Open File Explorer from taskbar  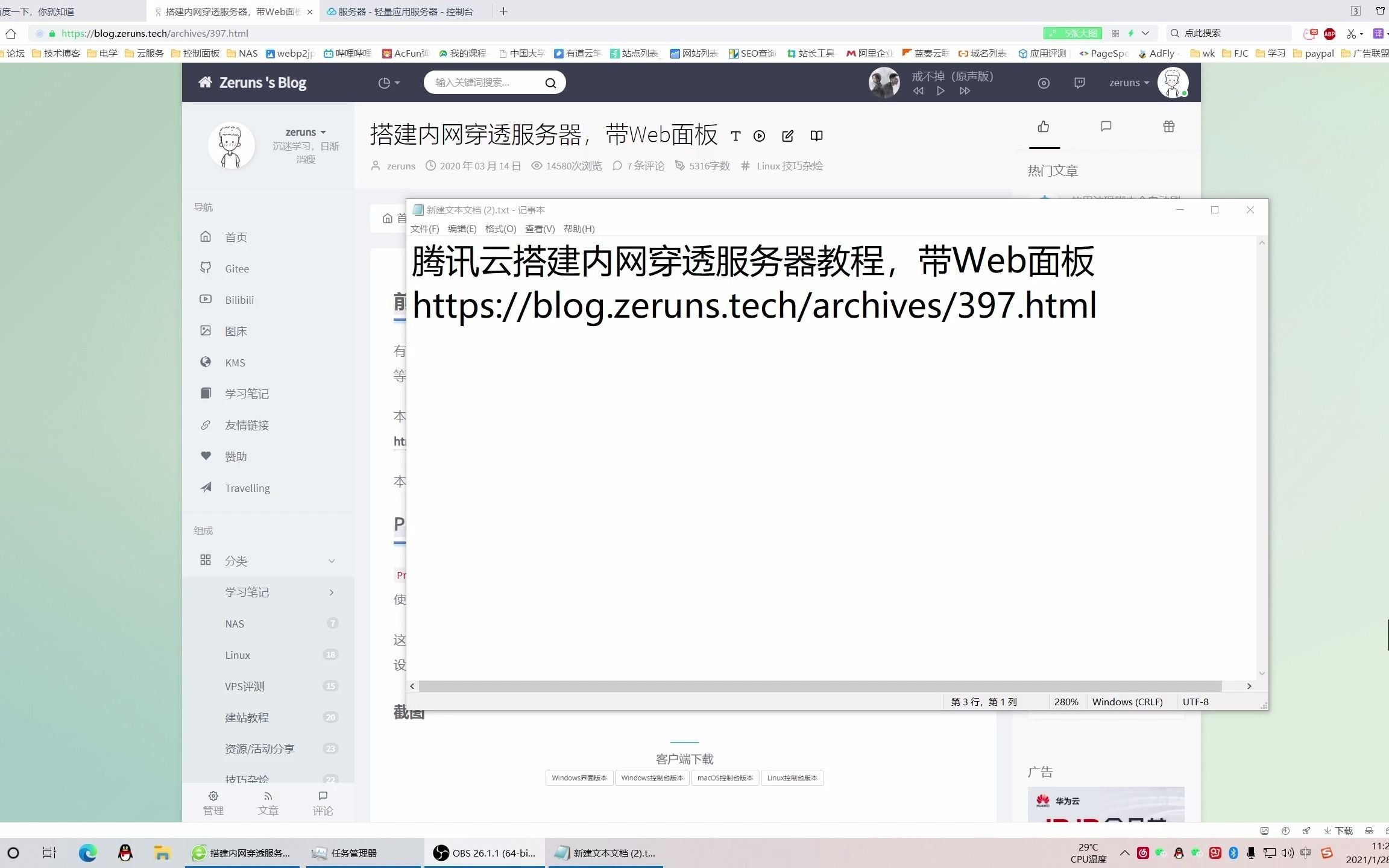coord(162,853)
